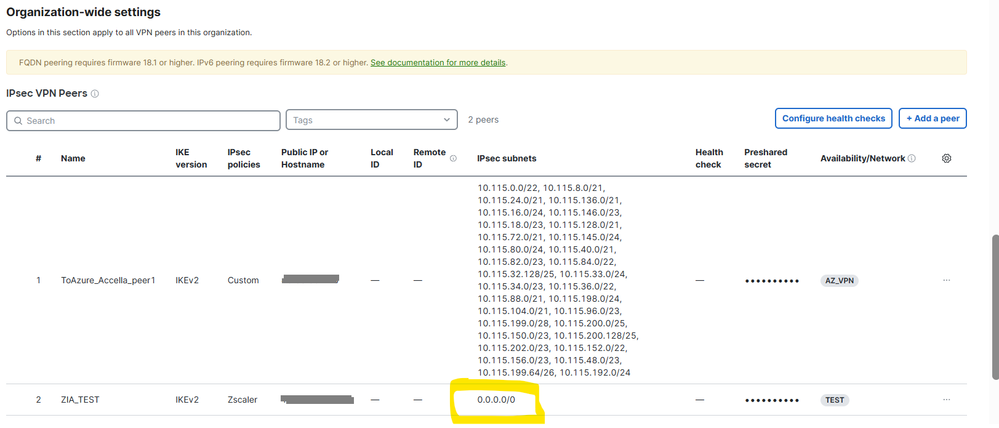The width and height of the screenshot is (999, 428).
Task: Click the Add a peer button
Action: [x=932, y=118]
